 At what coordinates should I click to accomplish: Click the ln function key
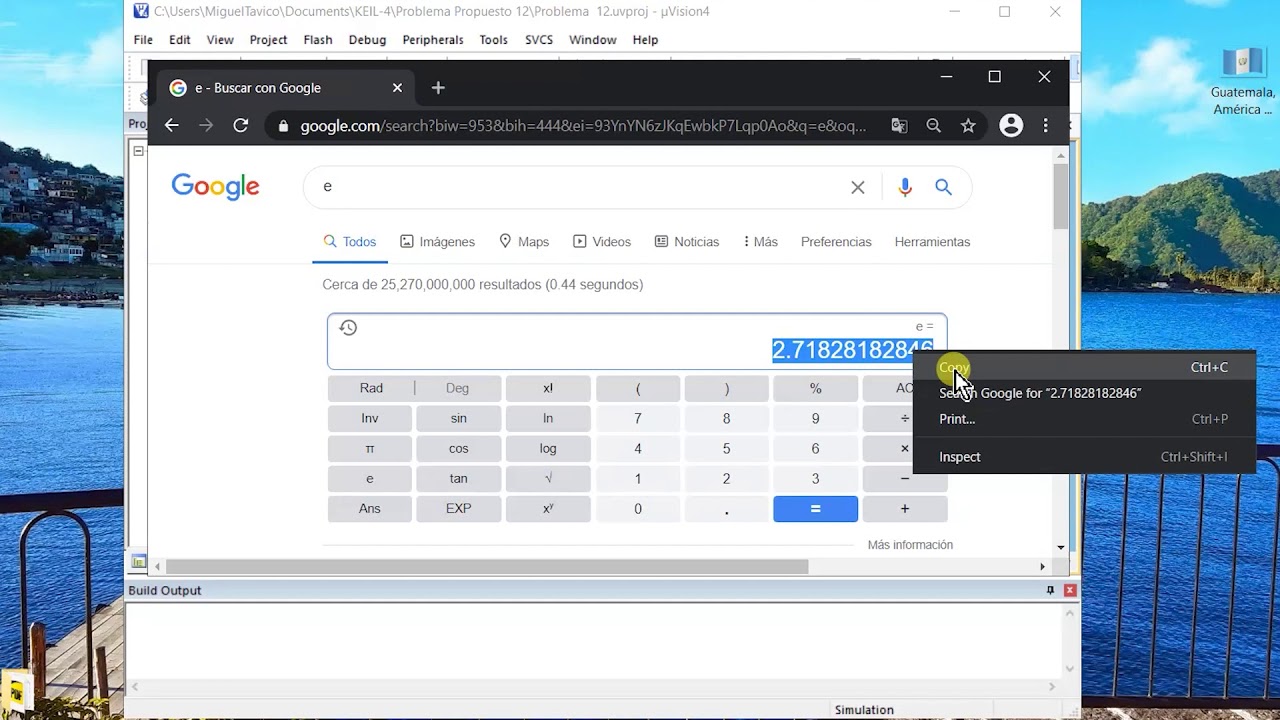pos(548,418)
